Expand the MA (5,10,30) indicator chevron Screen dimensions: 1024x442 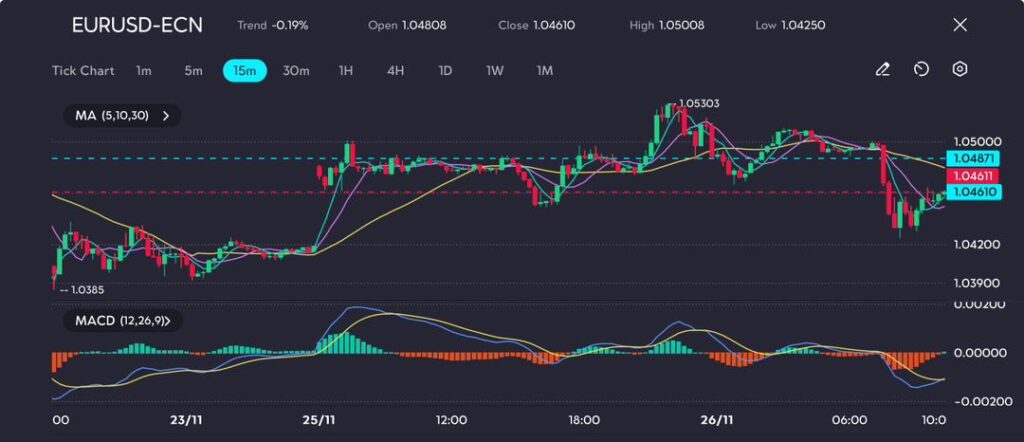(x=166, y=116)
